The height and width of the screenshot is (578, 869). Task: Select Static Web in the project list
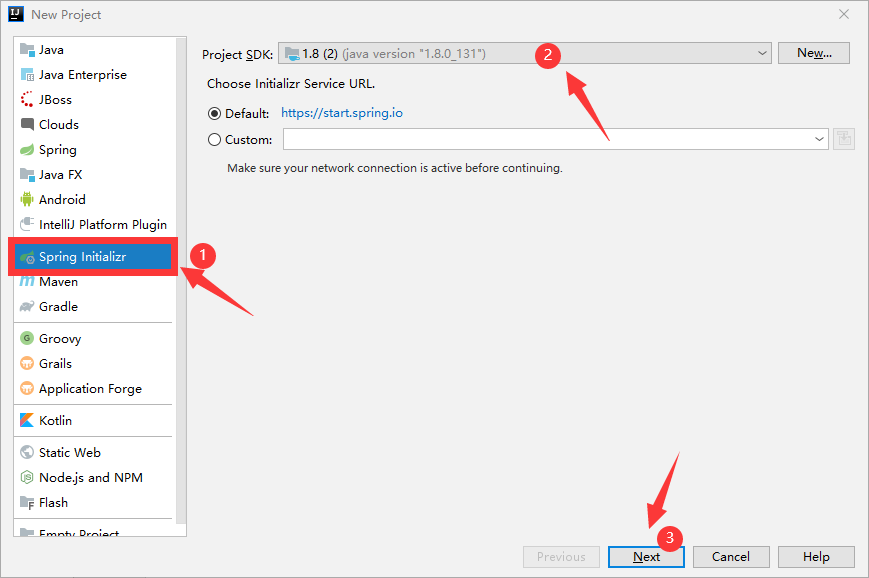click(93, 452)
